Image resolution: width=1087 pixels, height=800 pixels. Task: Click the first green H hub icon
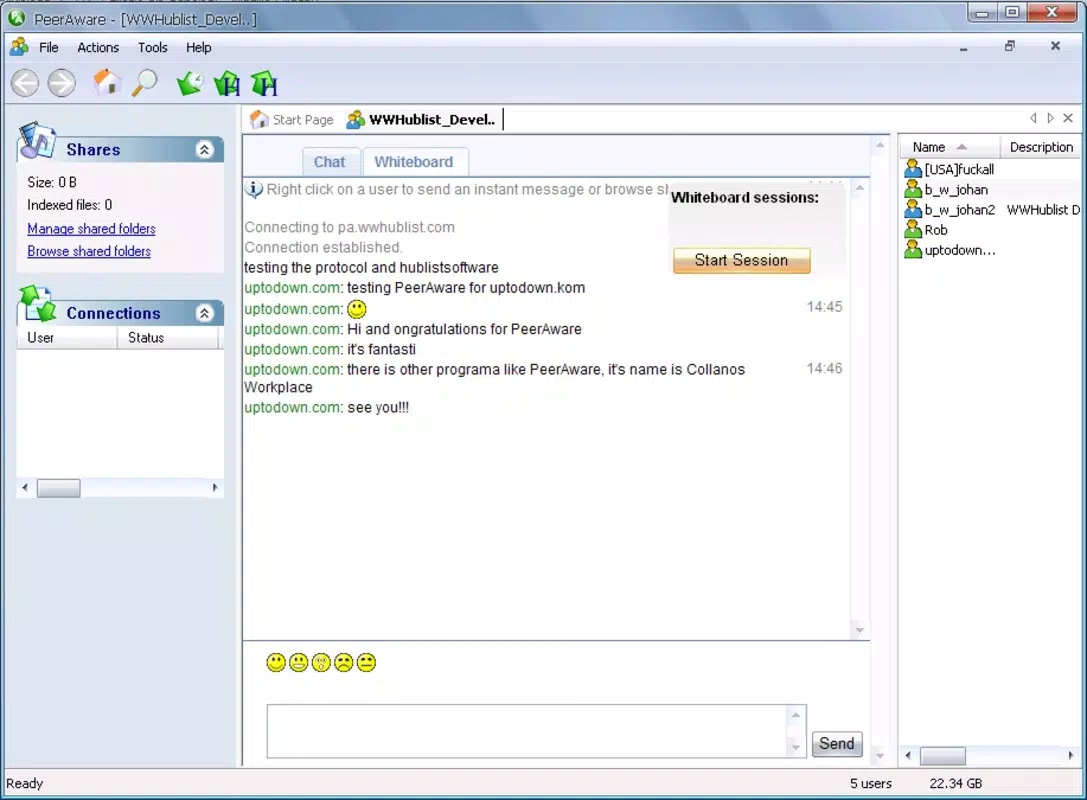[227, 84]
